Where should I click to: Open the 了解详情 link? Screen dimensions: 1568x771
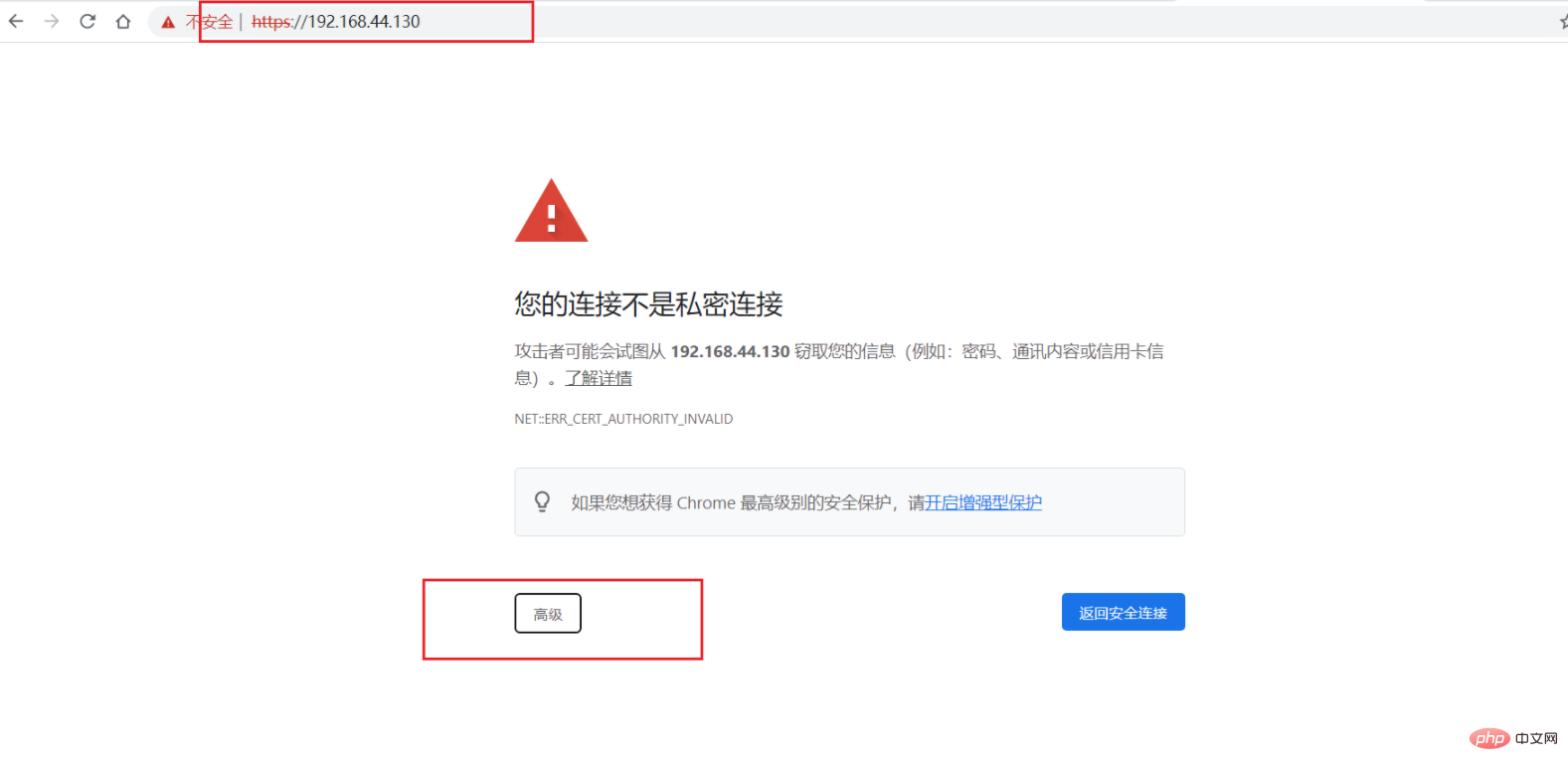pyautogui.click(x=599, y=378)
